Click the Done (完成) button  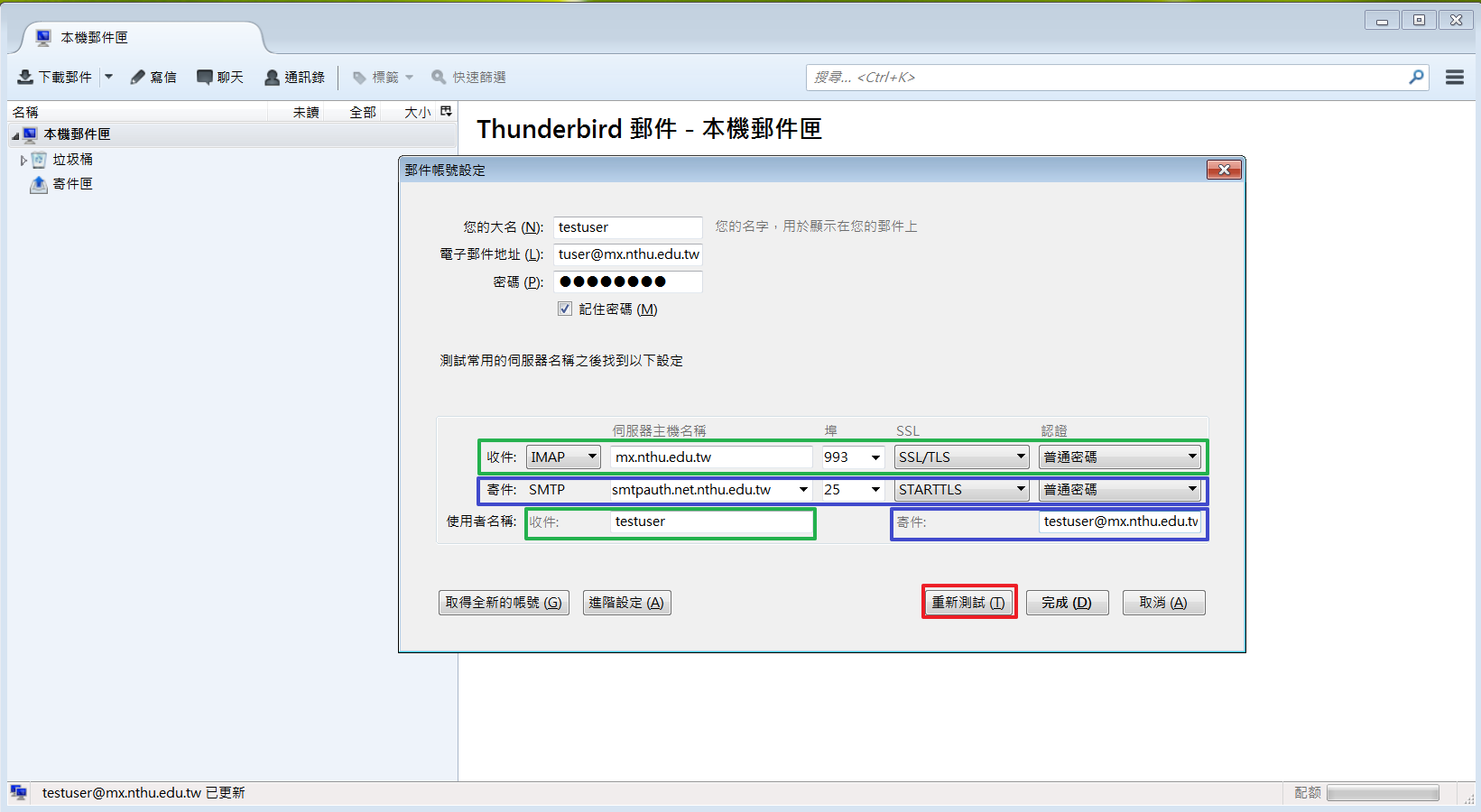point(1067,603)
